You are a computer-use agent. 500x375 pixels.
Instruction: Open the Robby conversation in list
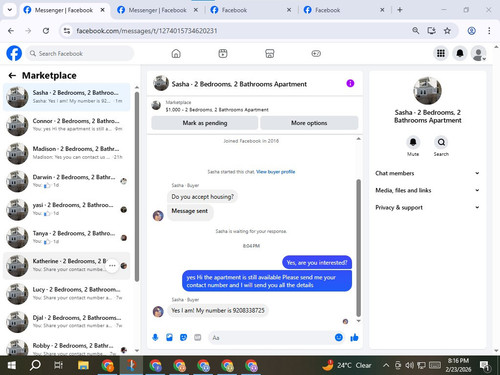click(67, 348)
